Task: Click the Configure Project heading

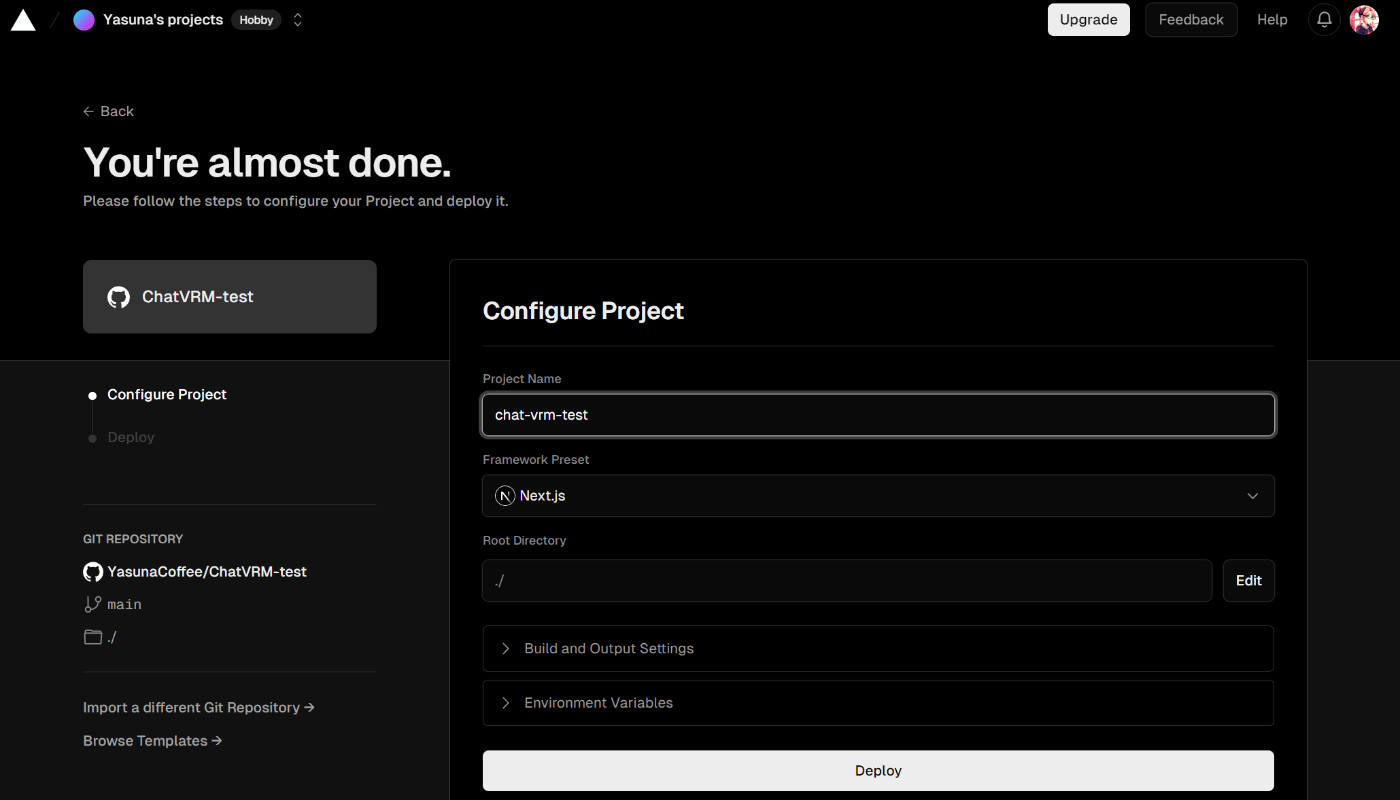Action: (583, 311)
